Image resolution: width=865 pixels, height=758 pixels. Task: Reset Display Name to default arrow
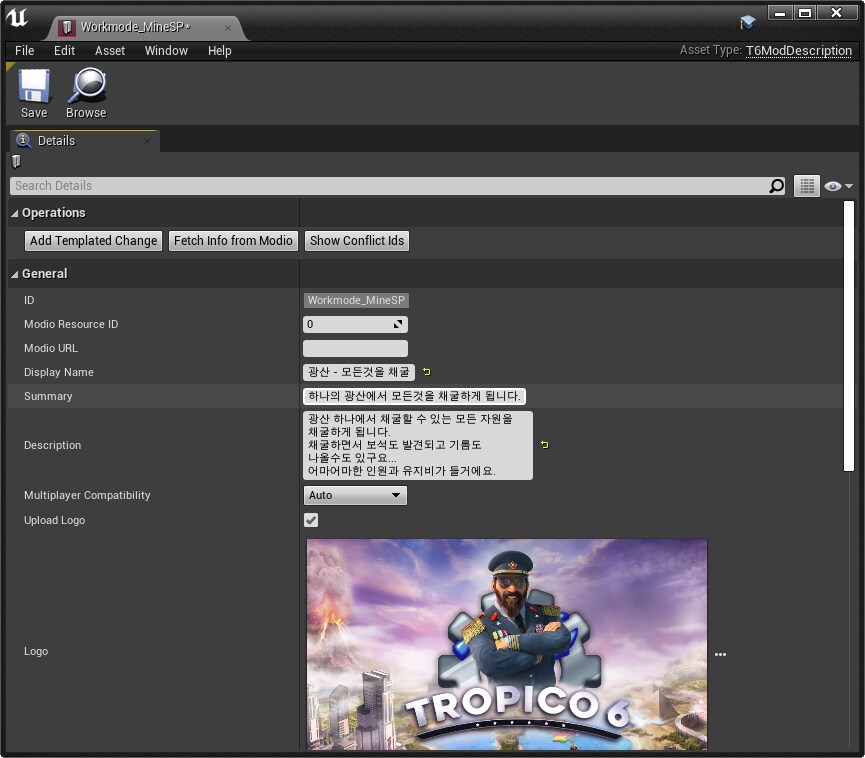tap(426, 372)
